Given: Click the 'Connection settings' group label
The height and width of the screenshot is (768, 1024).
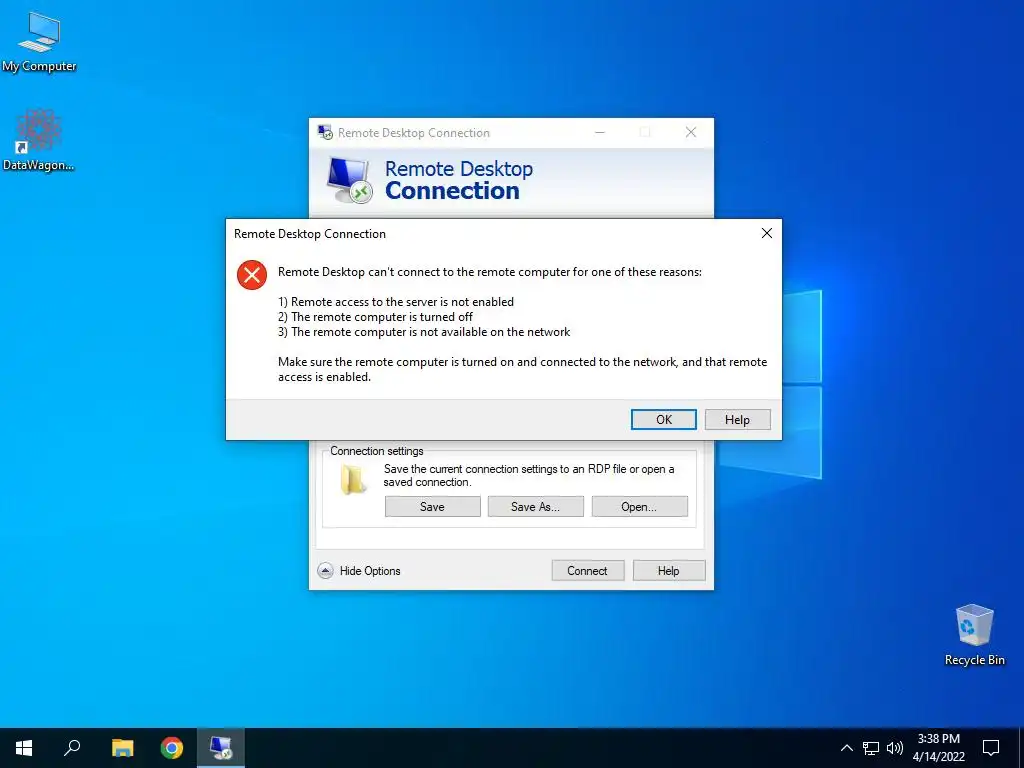Looking at the screenshot, I should coord(377,451).
